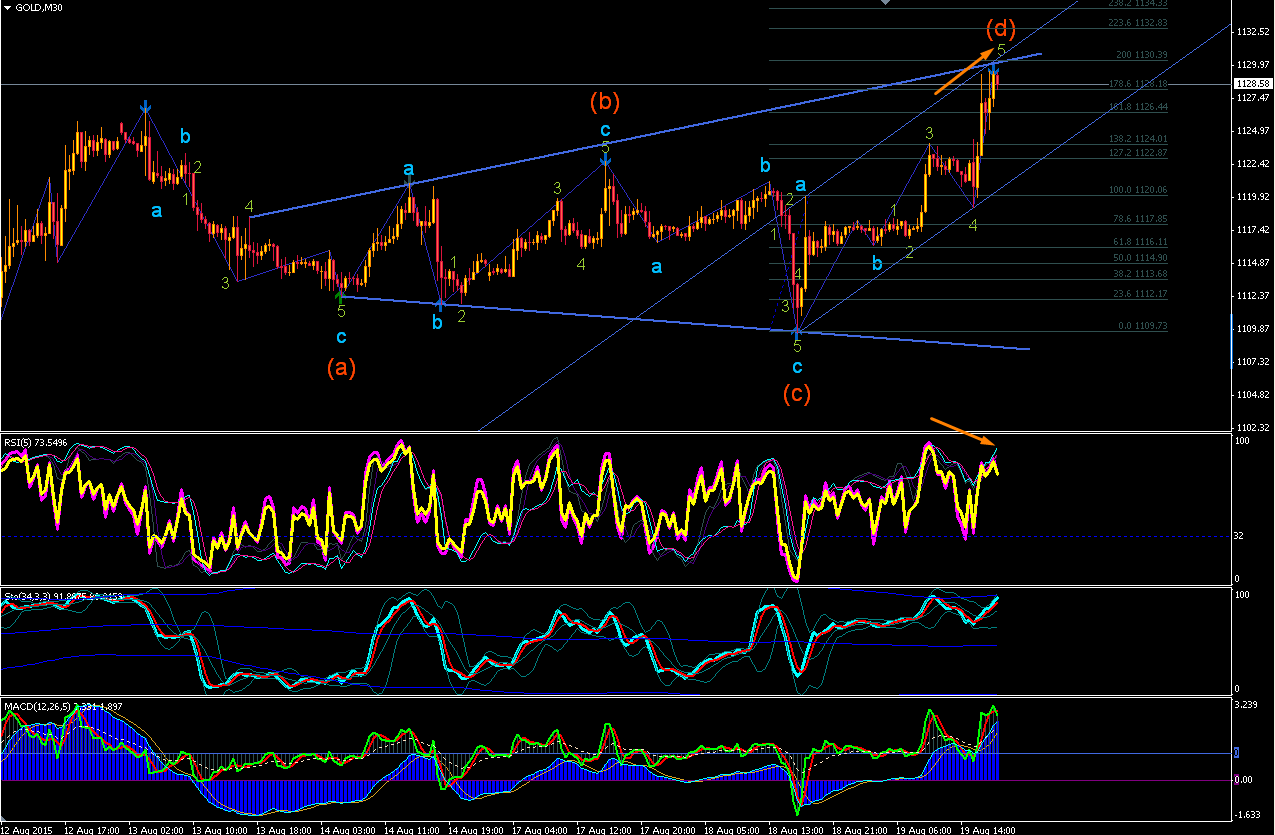Click the 17 Aug 12:00 time axis label

(x=604, y=829)
